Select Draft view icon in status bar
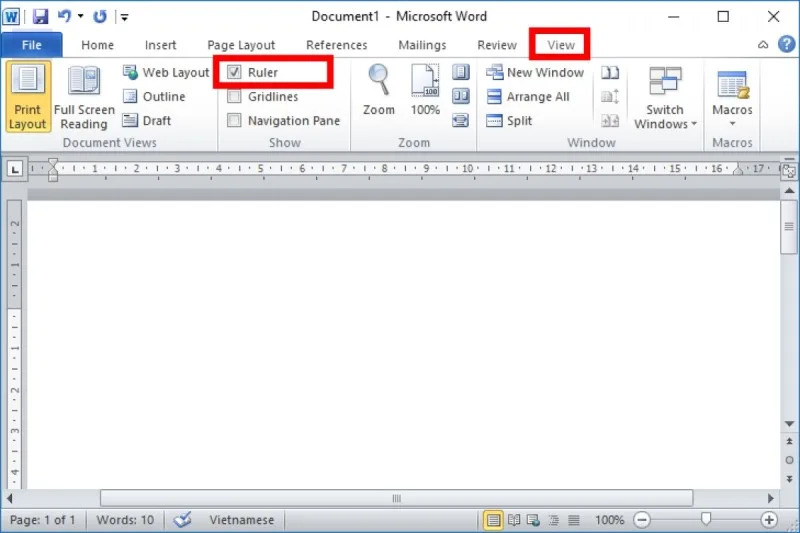800x533 pixels. coord(574,520)
